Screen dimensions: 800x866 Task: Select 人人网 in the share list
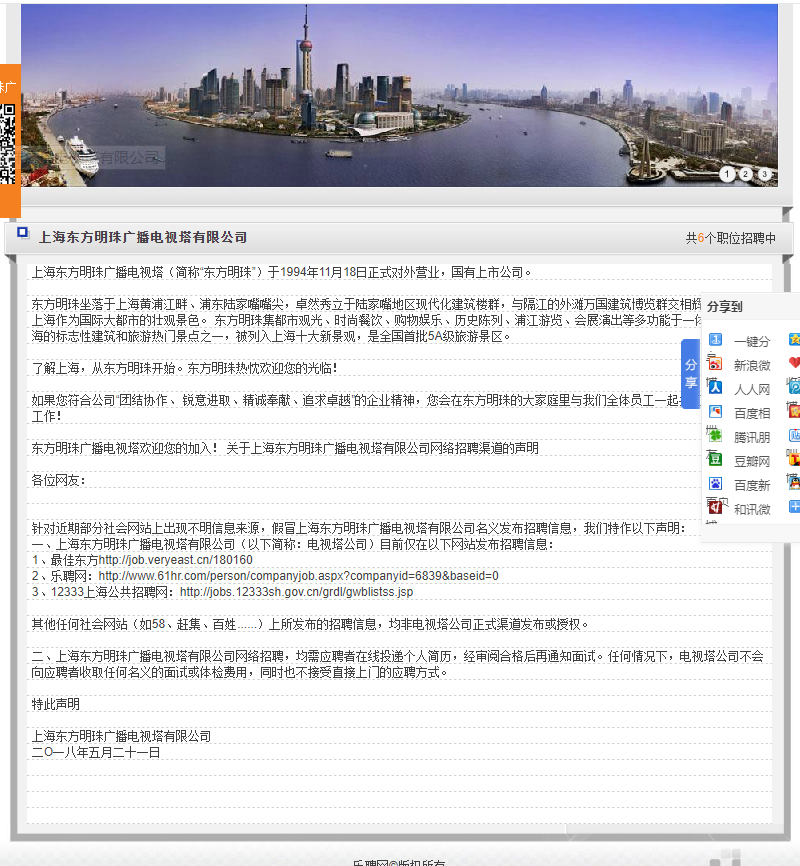[x=752, y=389]
